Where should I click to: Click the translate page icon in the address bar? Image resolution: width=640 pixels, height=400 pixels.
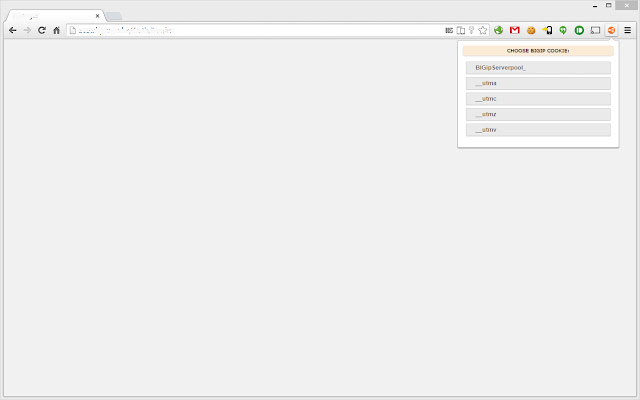(461, 30)
